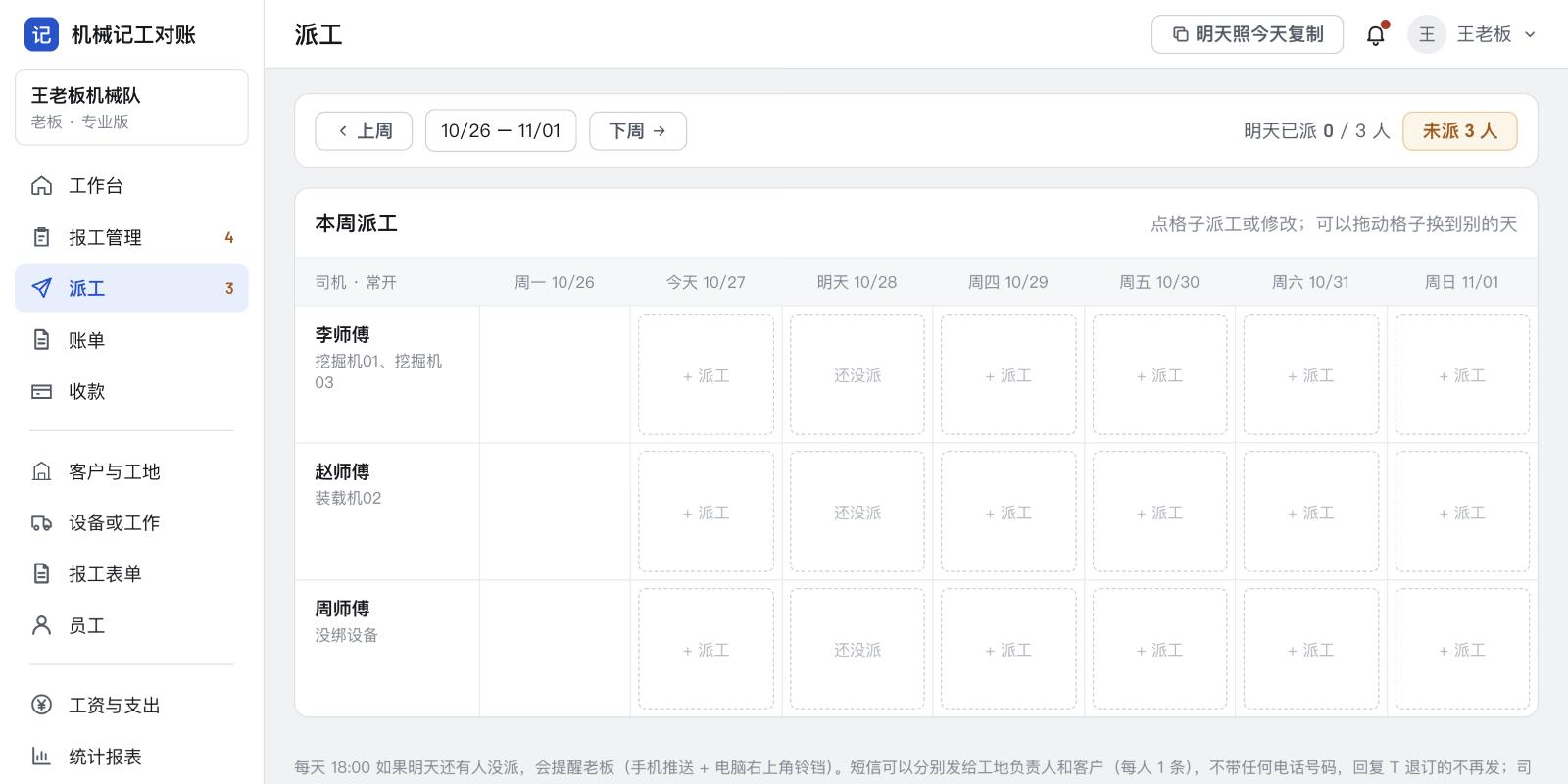Image resolution: width=1568 pixels, height=784 pixels.
Task: Assign 李师傅 for today 10/27
Action: 706,375
